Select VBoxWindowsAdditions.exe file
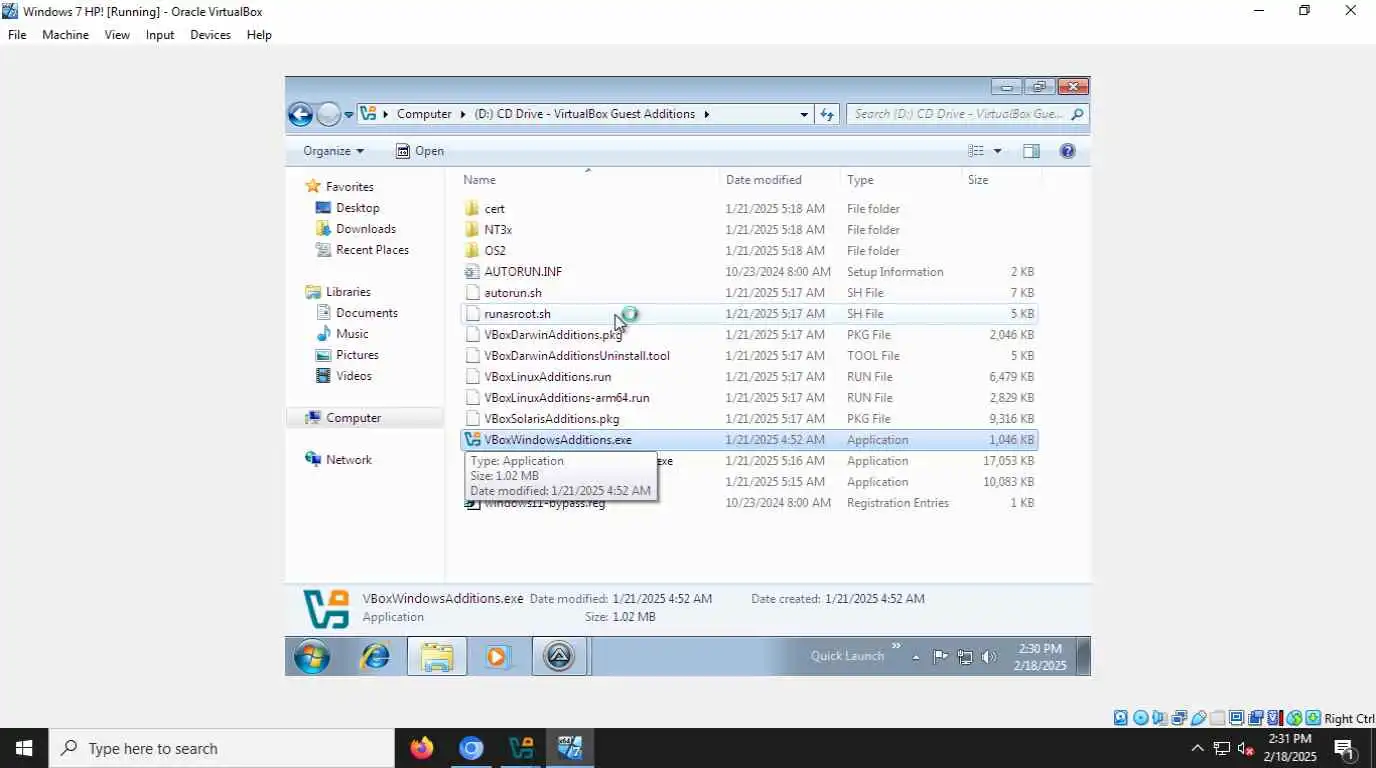Viewport: 1376px width, 768px height. [749, 440]
